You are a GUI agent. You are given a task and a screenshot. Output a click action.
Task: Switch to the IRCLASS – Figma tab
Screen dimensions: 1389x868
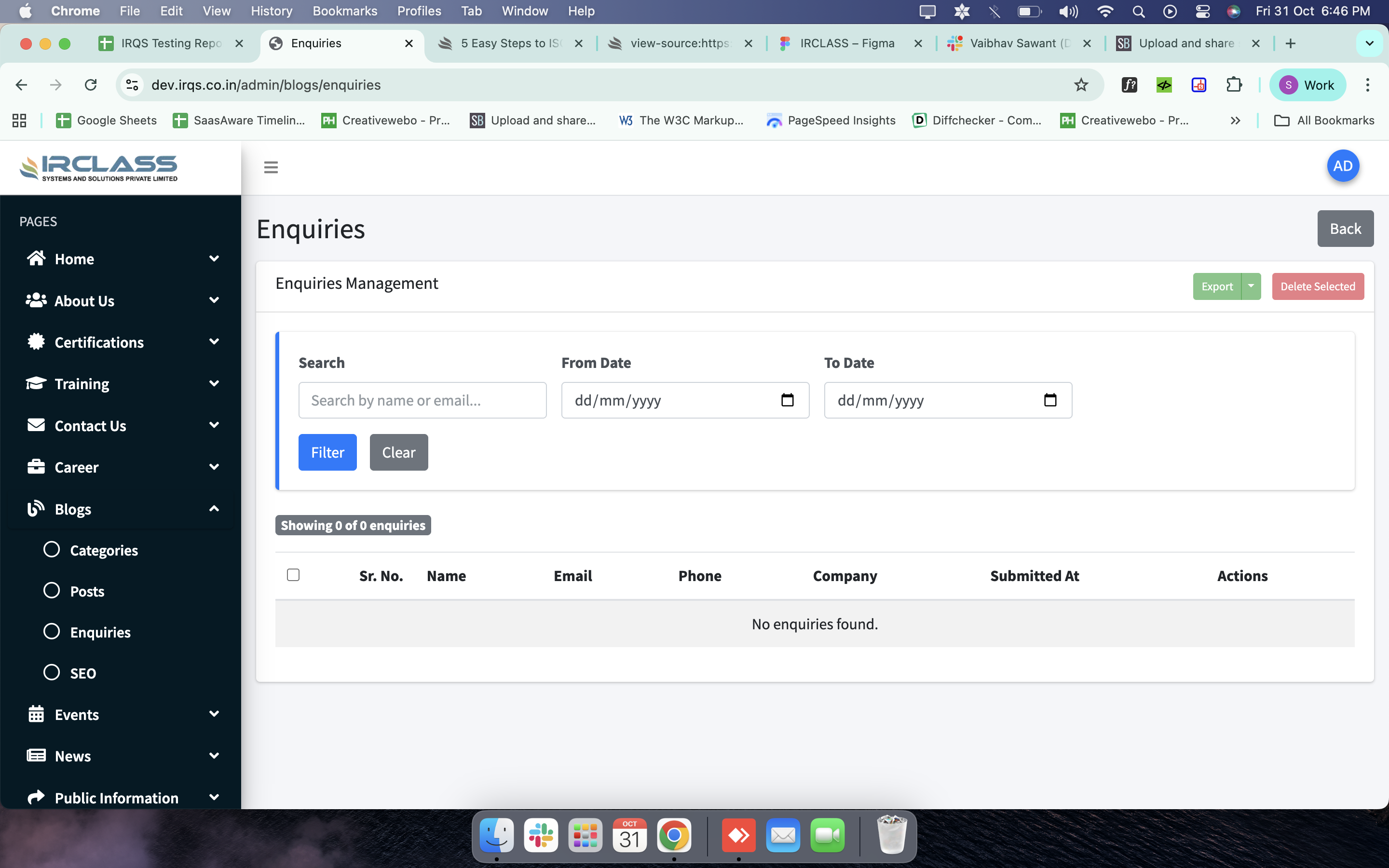(846, 43)
